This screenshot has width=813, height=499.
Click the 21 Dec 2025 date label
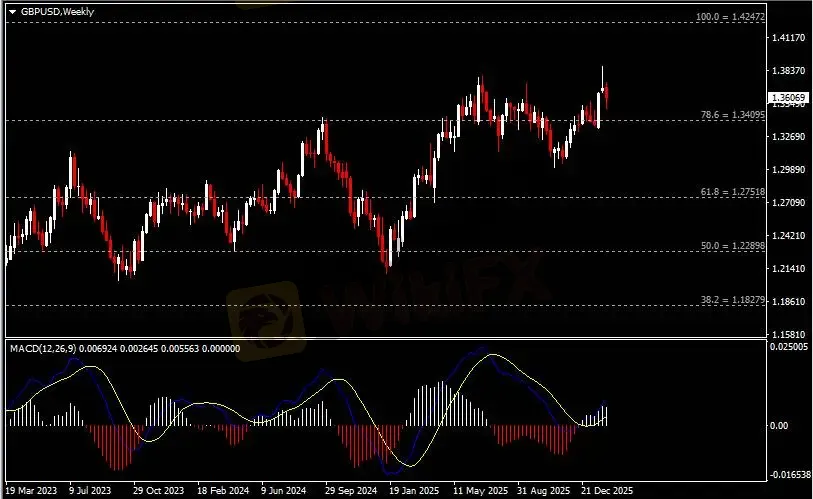click(x=607, y=490)
